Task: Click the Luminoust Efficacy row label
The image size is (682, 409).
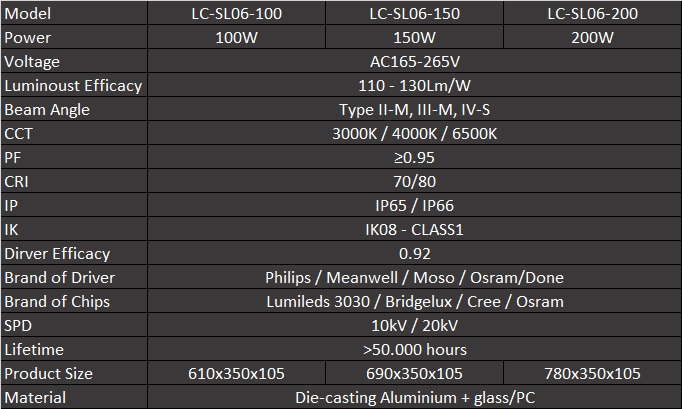Action: click(74, 86)
